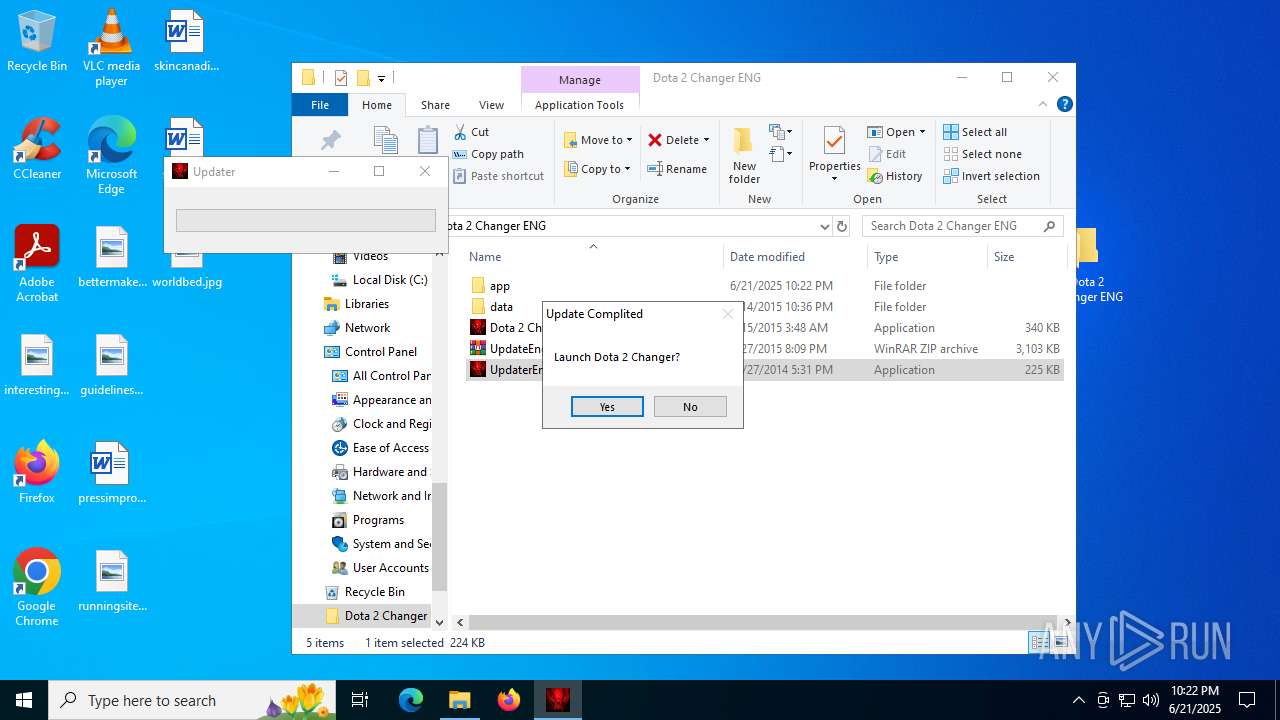This screenshot has height=720, width=1280.
Task: Confirm launch with the Yes button
Action: 607,407
